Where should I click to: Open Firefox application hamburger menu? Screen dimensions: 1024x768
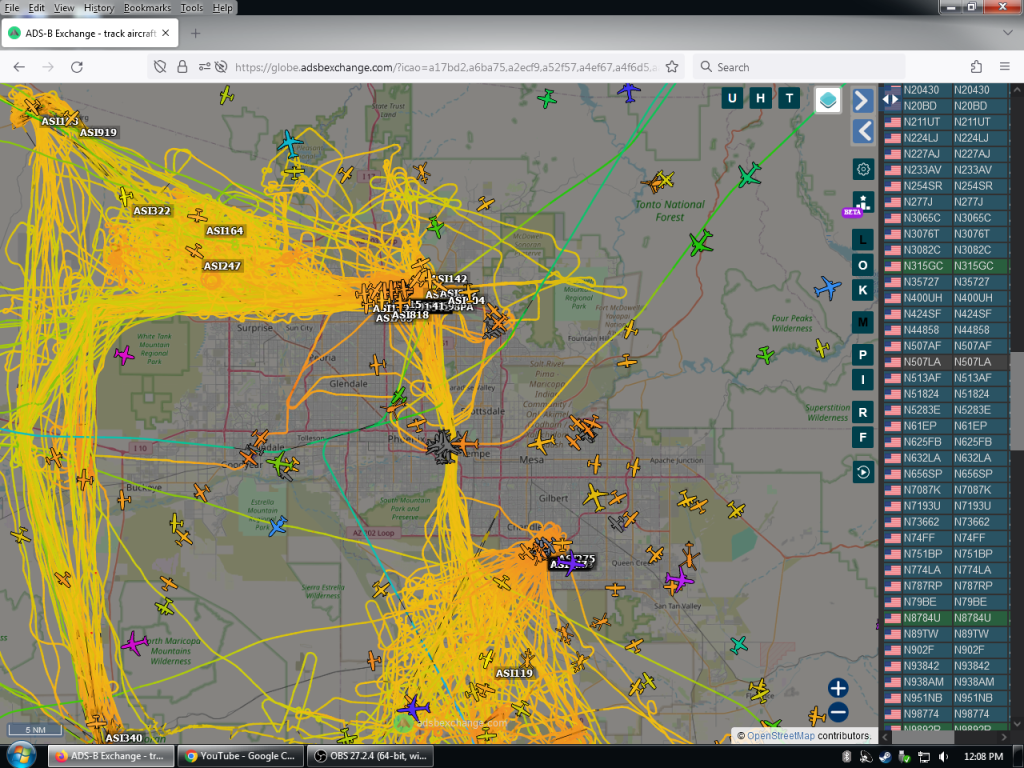point(1004,67)
